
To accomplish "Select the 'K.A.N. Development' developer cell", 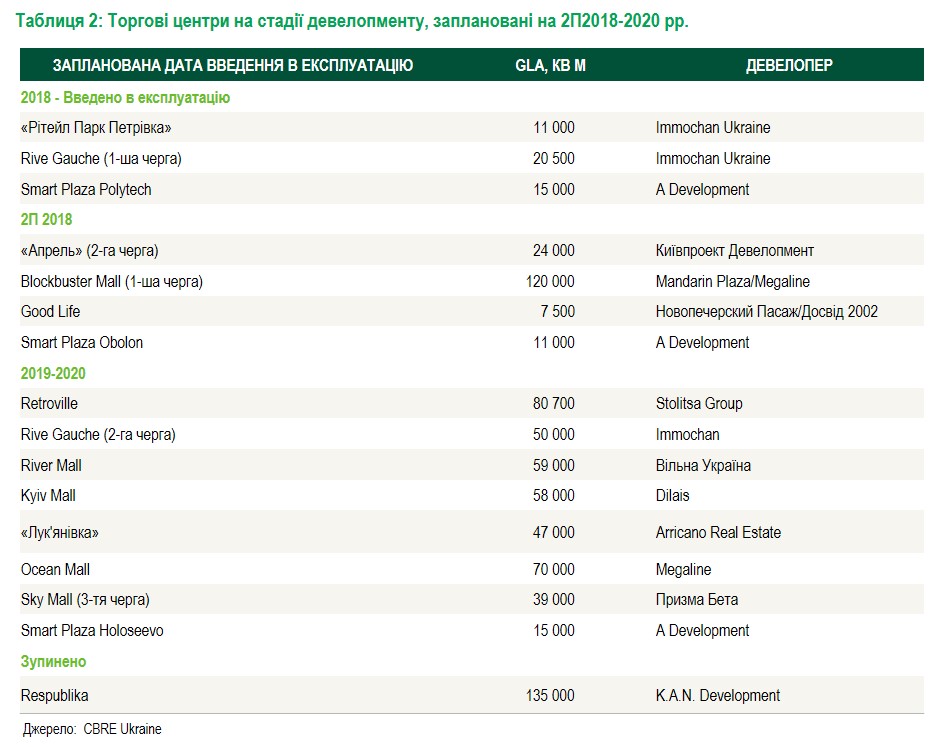I will pos(717,695).
